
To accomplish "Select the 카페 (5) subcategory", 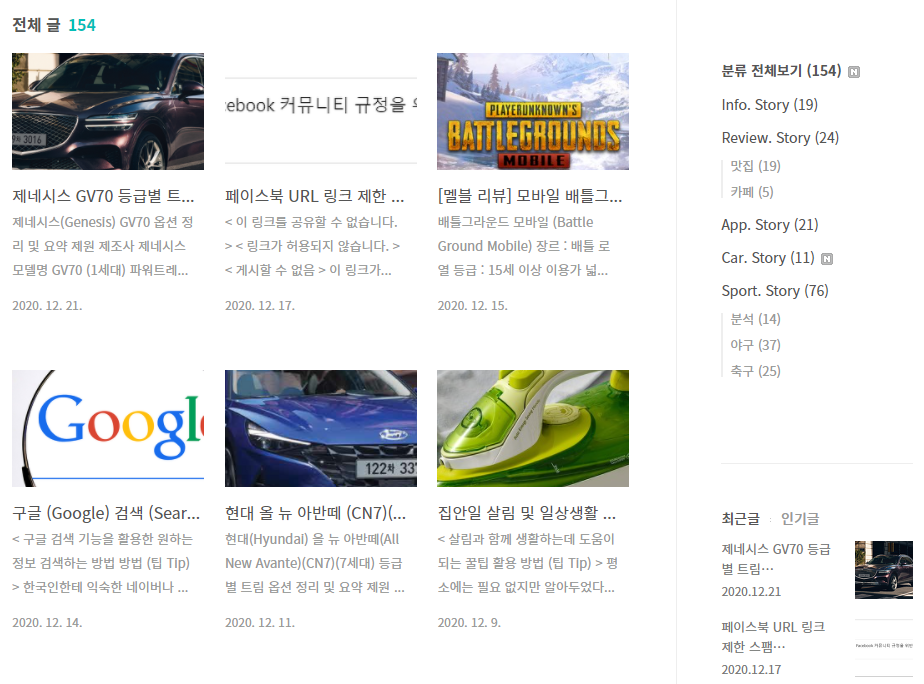I will (751, 192).
